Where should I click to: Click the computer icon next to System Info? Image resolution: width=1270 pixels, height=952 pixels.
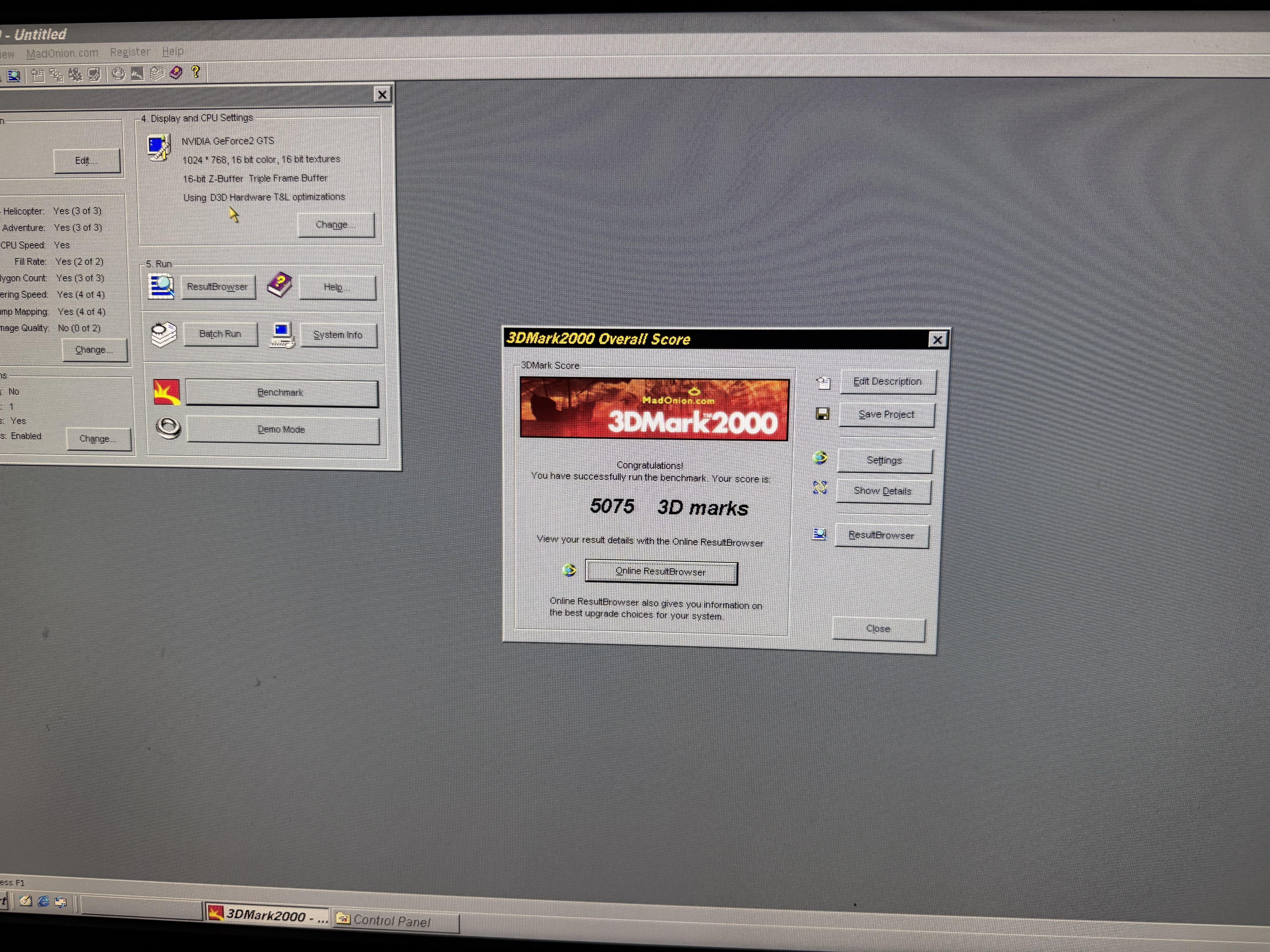tap(282, 334)
